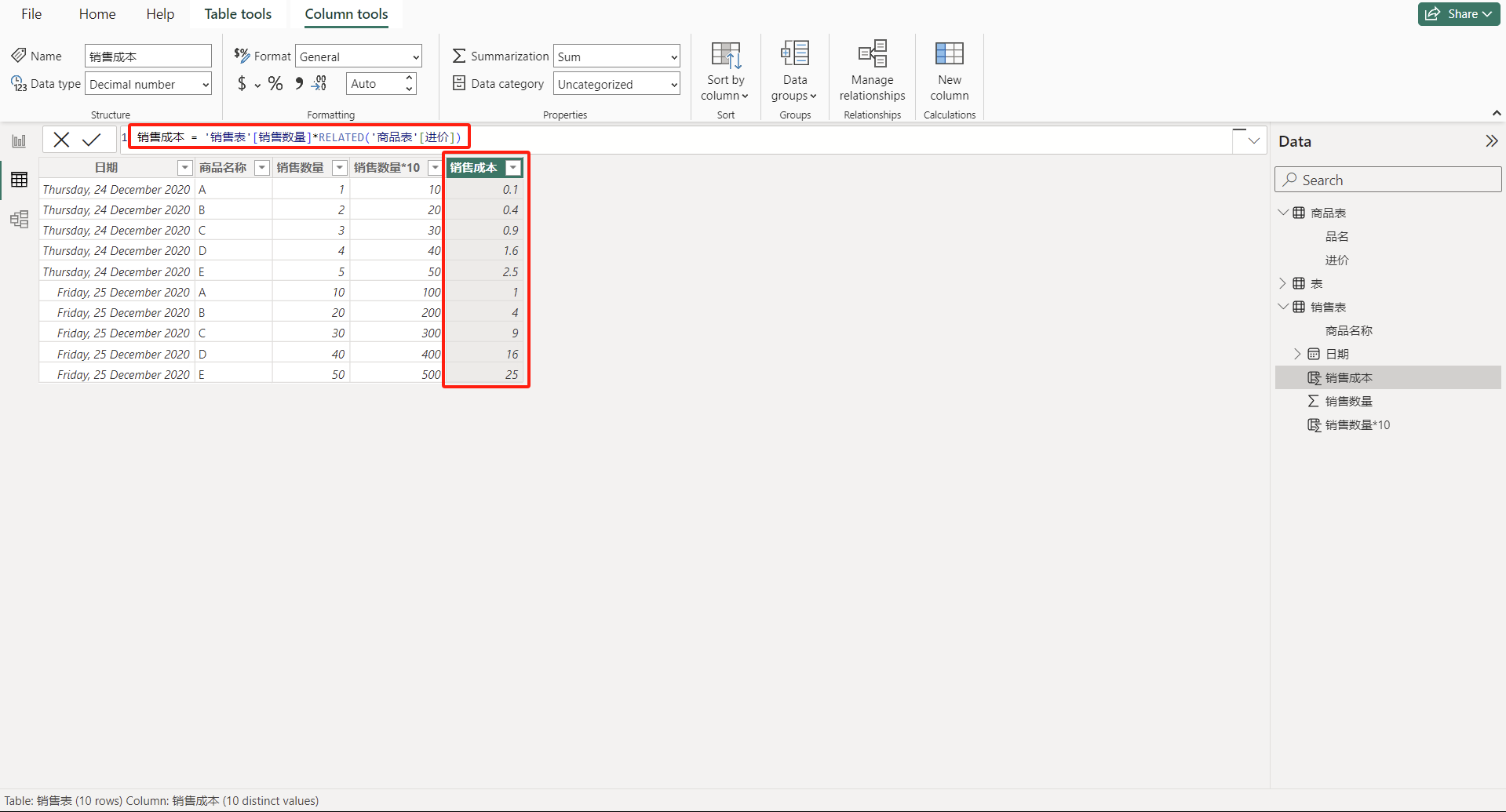Click the Auto decimal places field

tap(374, 84)
